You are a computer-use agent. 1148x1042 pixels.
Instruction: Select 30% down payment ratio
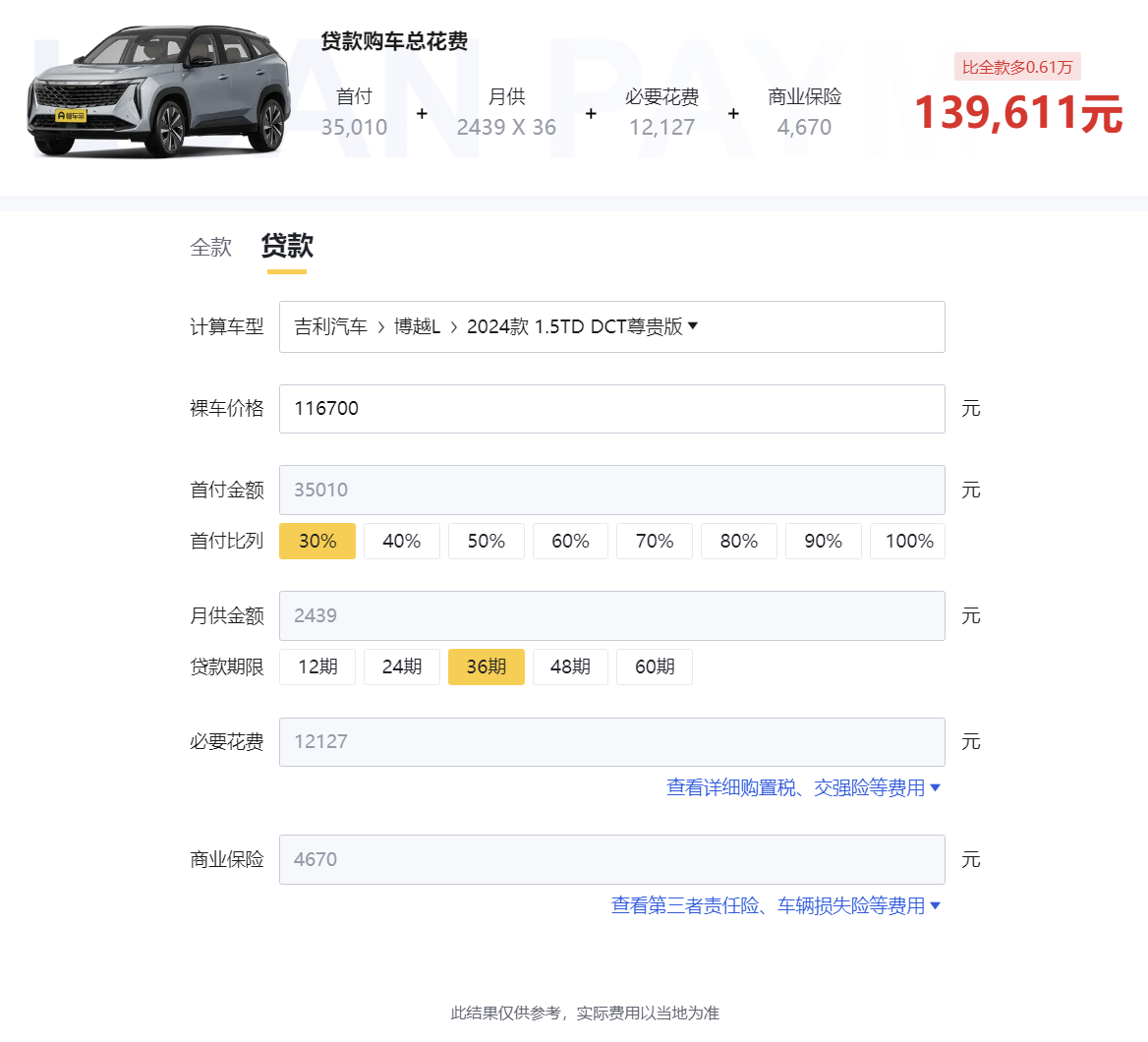(x=317, y=542)
